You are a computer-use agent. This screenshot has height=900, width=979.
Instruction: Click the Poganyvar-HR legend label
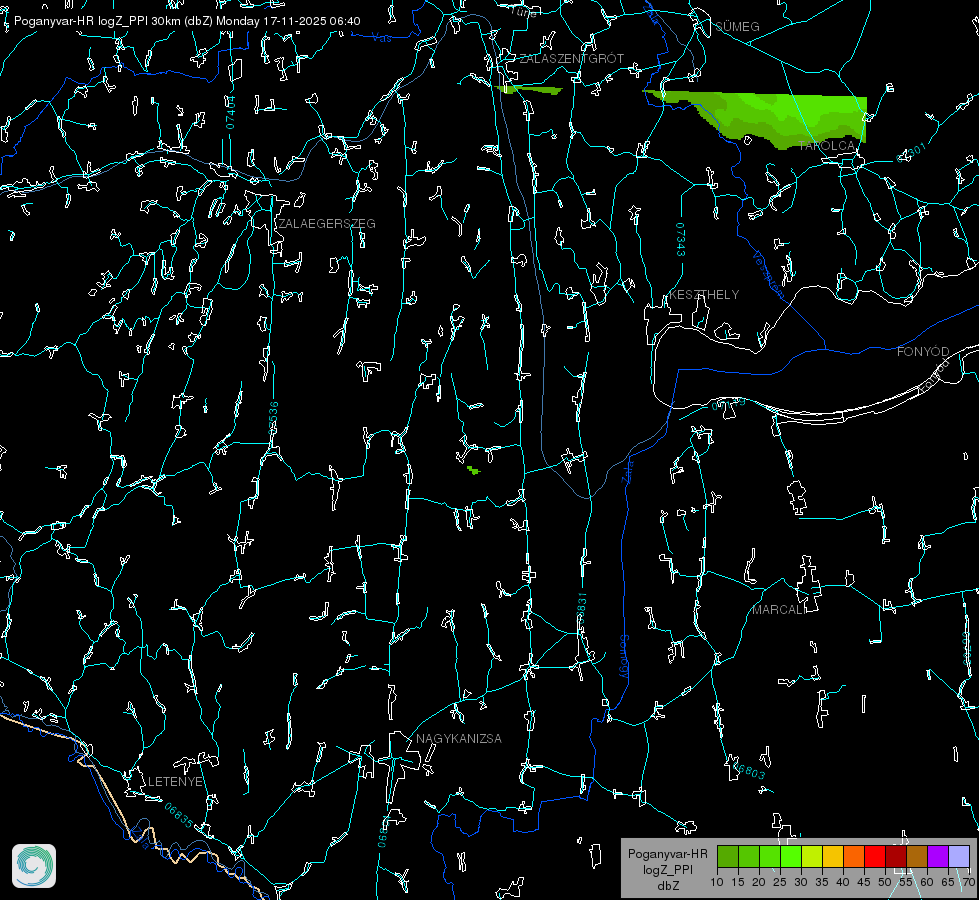[x=667, y=854]
